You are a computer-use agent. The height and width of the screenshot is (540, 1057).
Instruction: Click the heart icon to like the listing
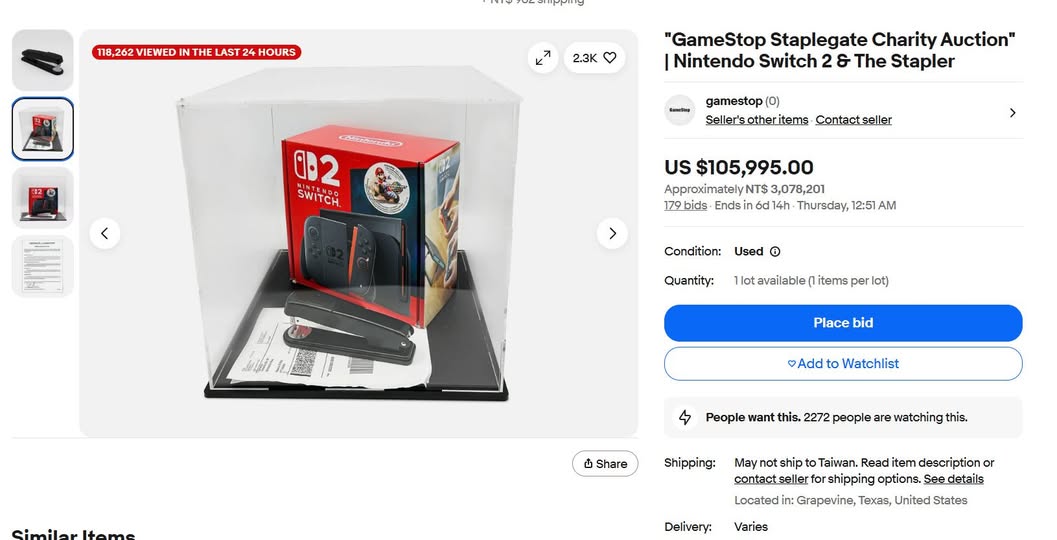(610, 58)
